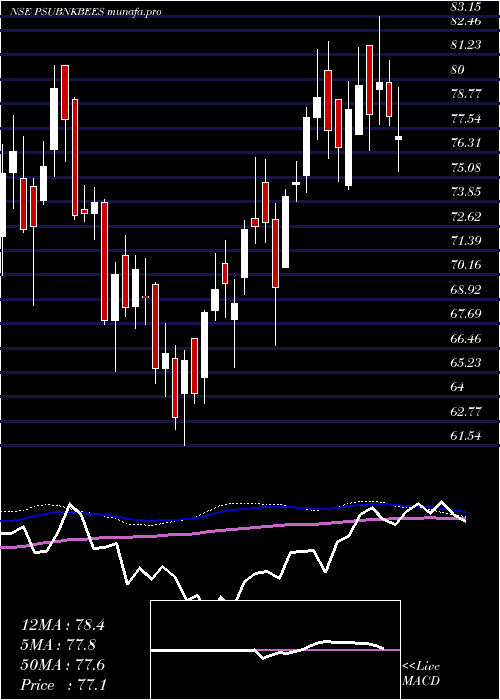Click the 61.54 price axis label
The height and width of the screenshot is (700, 500).
pos(467,435)
